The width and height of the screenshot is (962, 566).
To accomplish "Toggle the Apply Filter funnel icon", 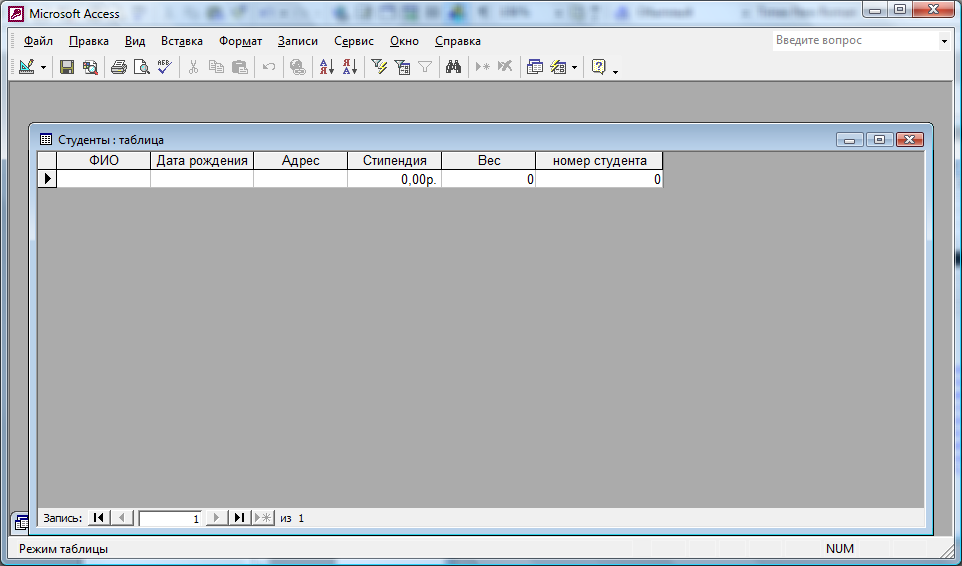I will tap(425, 67).
